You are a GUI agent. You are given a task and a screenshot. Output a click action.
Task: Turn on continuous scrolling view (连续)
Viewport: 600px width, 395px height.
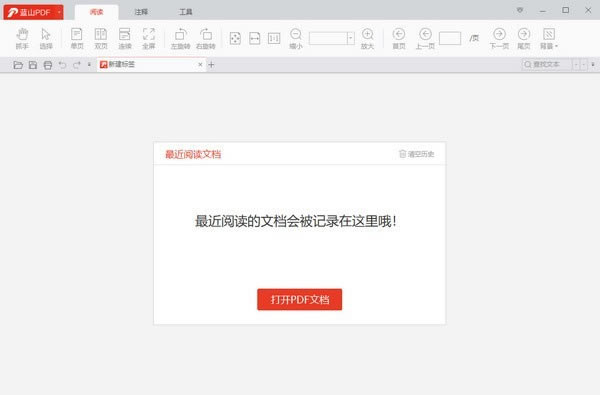click(125, 38)
